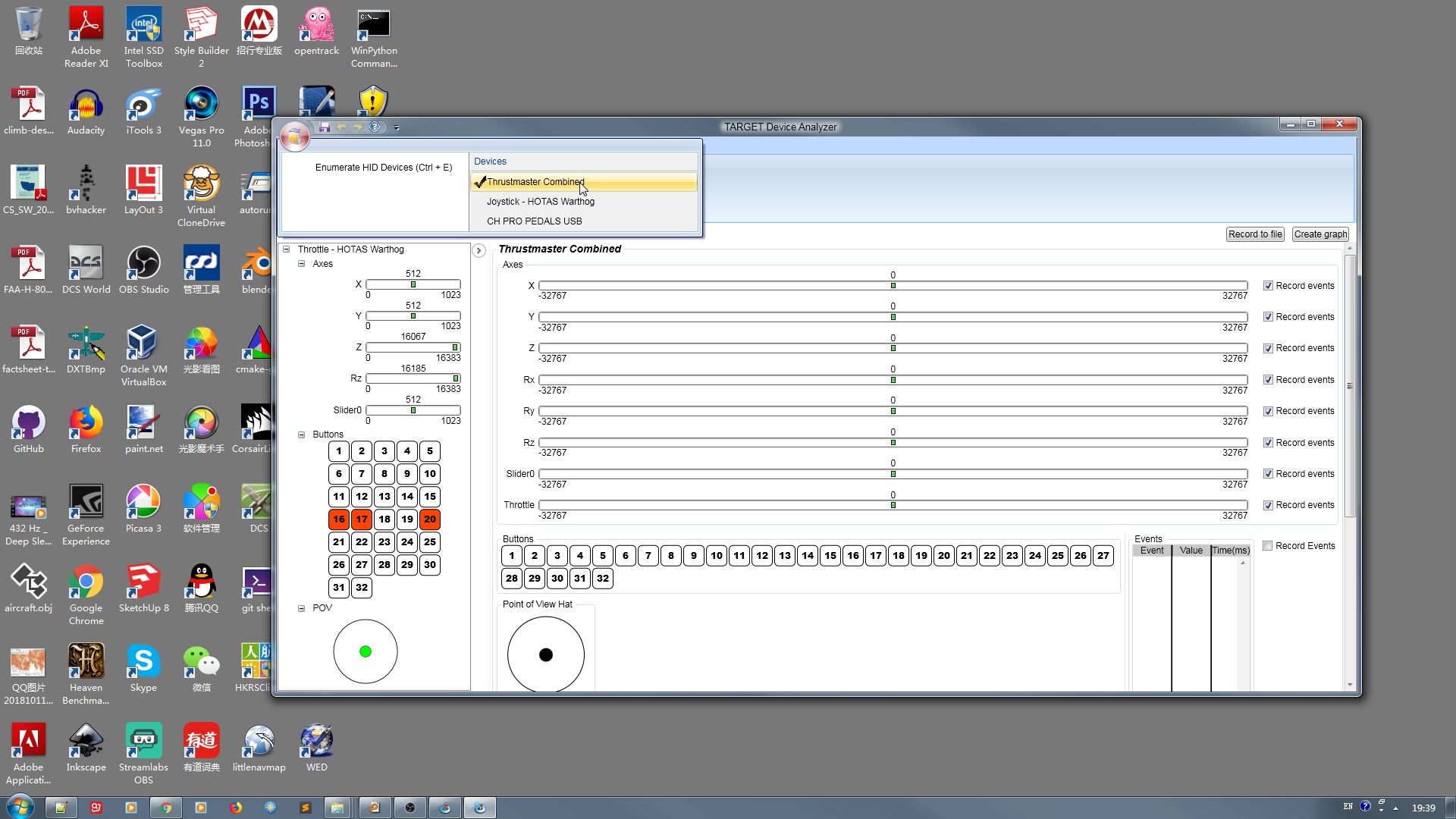The height and width of the screenshot is (819, 1456).
Task: Click highlighted button 16 in throttle panel
Action: click(x=339, y=519)
